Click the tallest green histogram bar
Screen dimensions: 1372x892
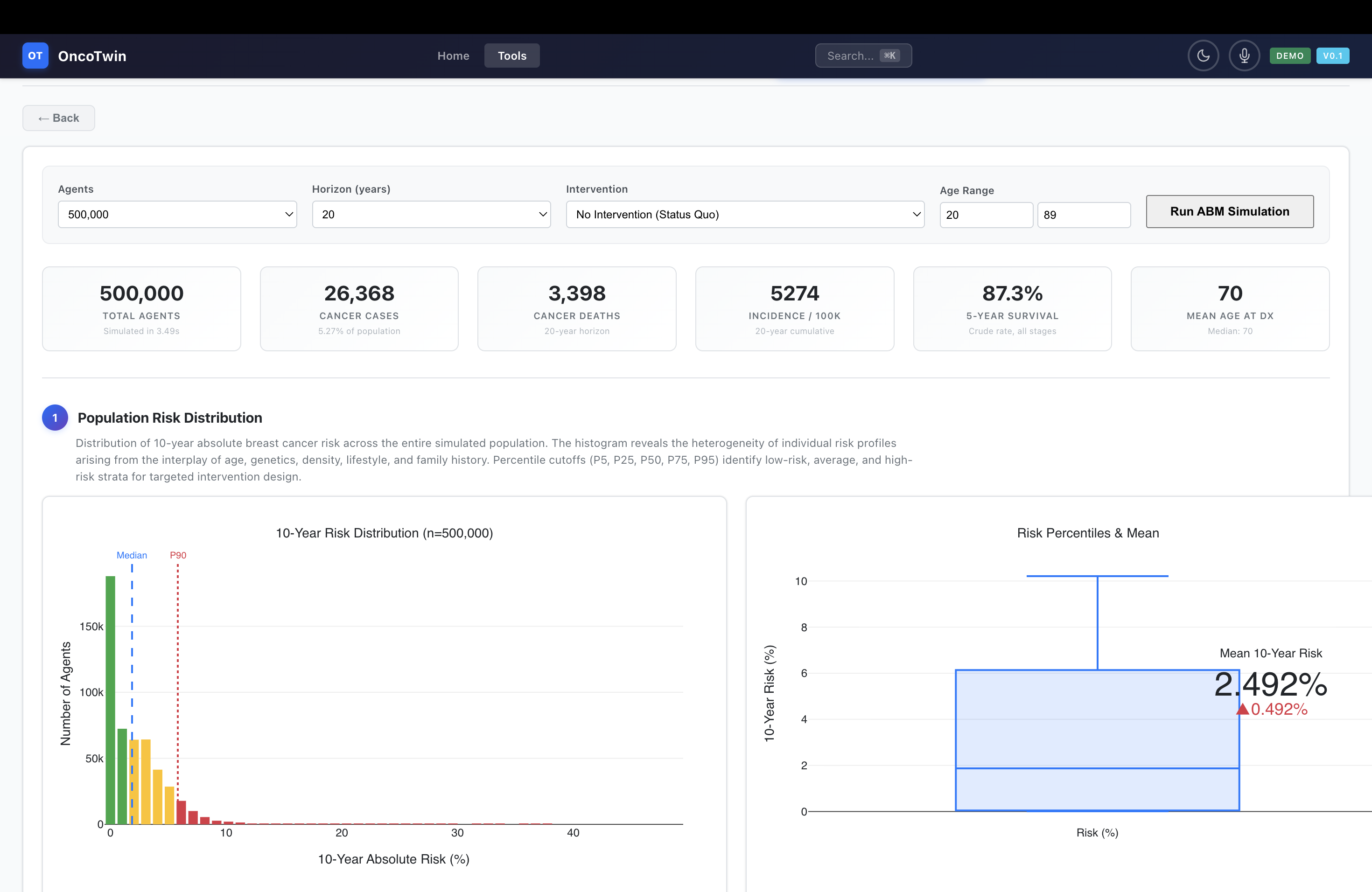[110, 699]
